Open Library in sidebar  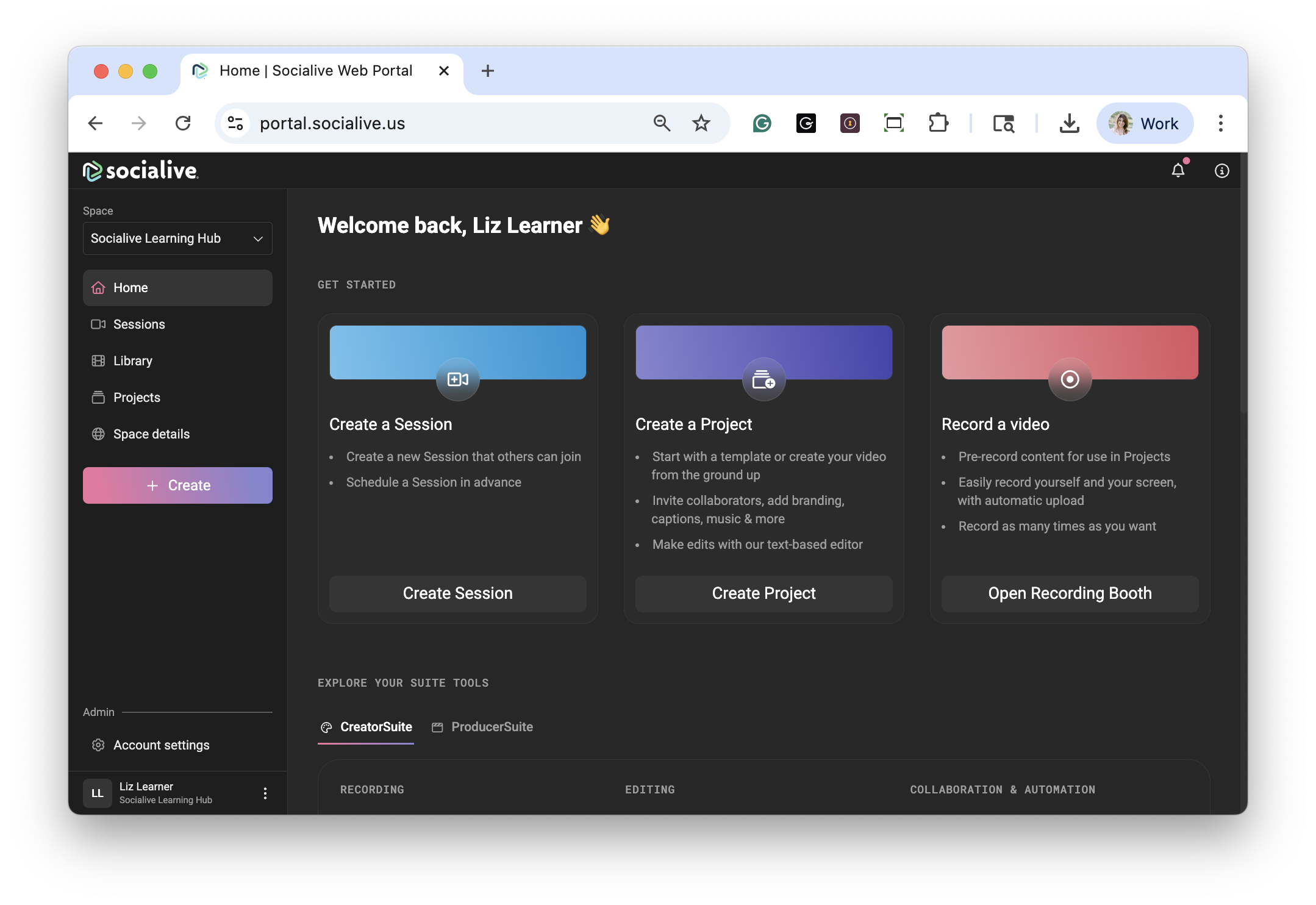[x=132, y=361]
